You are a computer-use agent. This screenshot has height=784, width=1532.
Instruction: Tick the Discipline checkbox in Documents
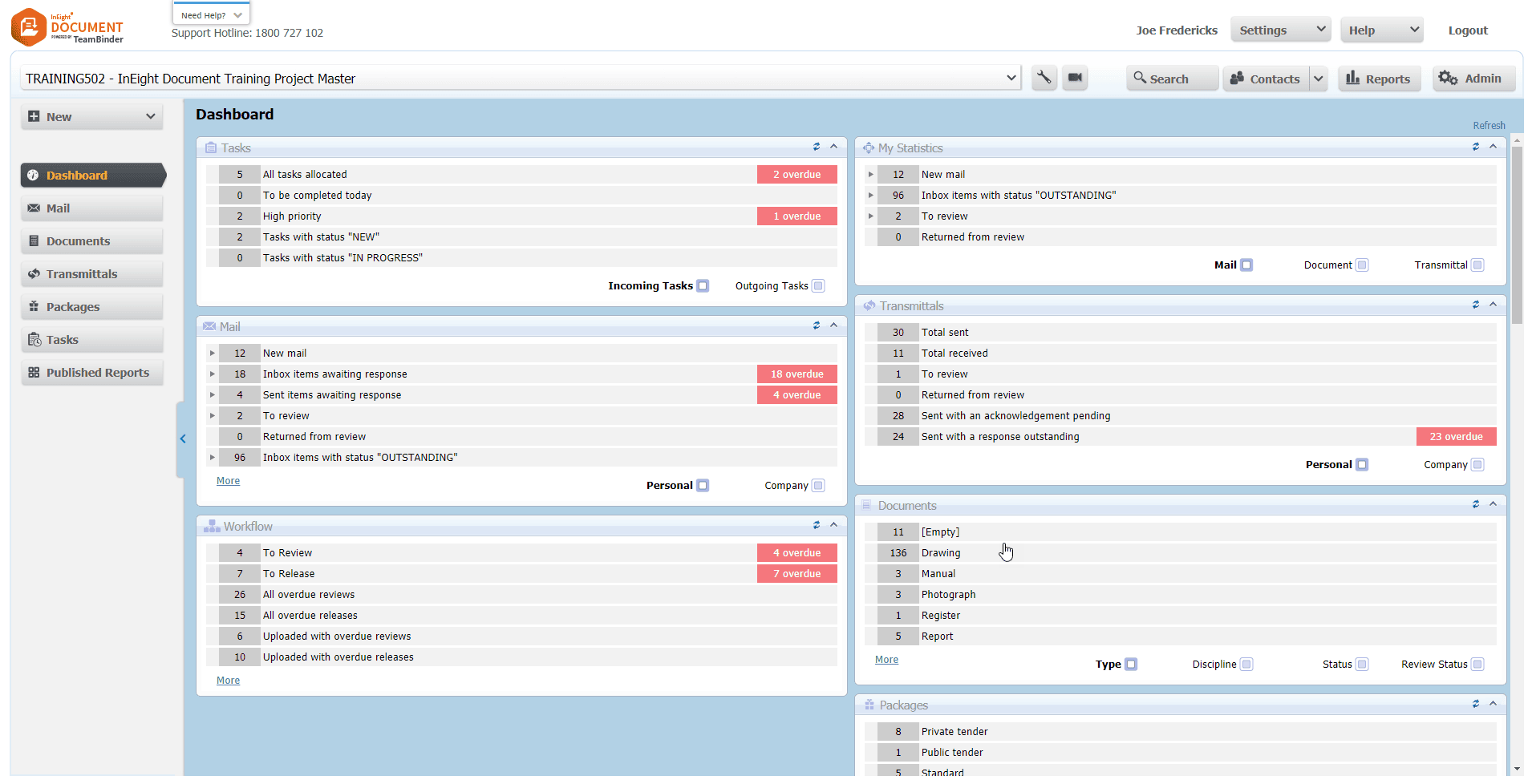pos(1246,665)
